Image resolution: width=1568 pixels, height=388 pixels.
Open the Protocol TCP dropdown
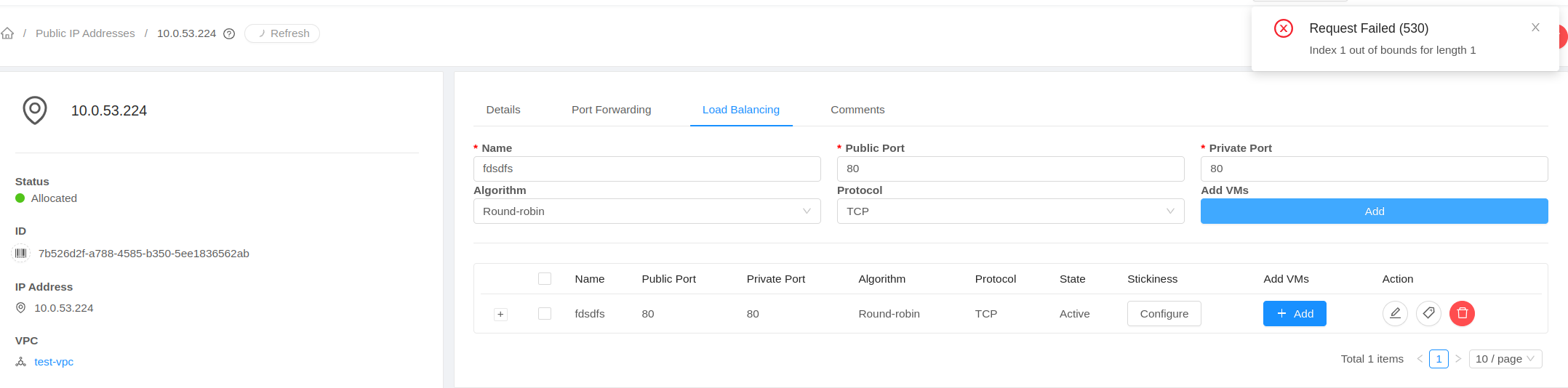pyautogui.click(x=1010, y=211)
